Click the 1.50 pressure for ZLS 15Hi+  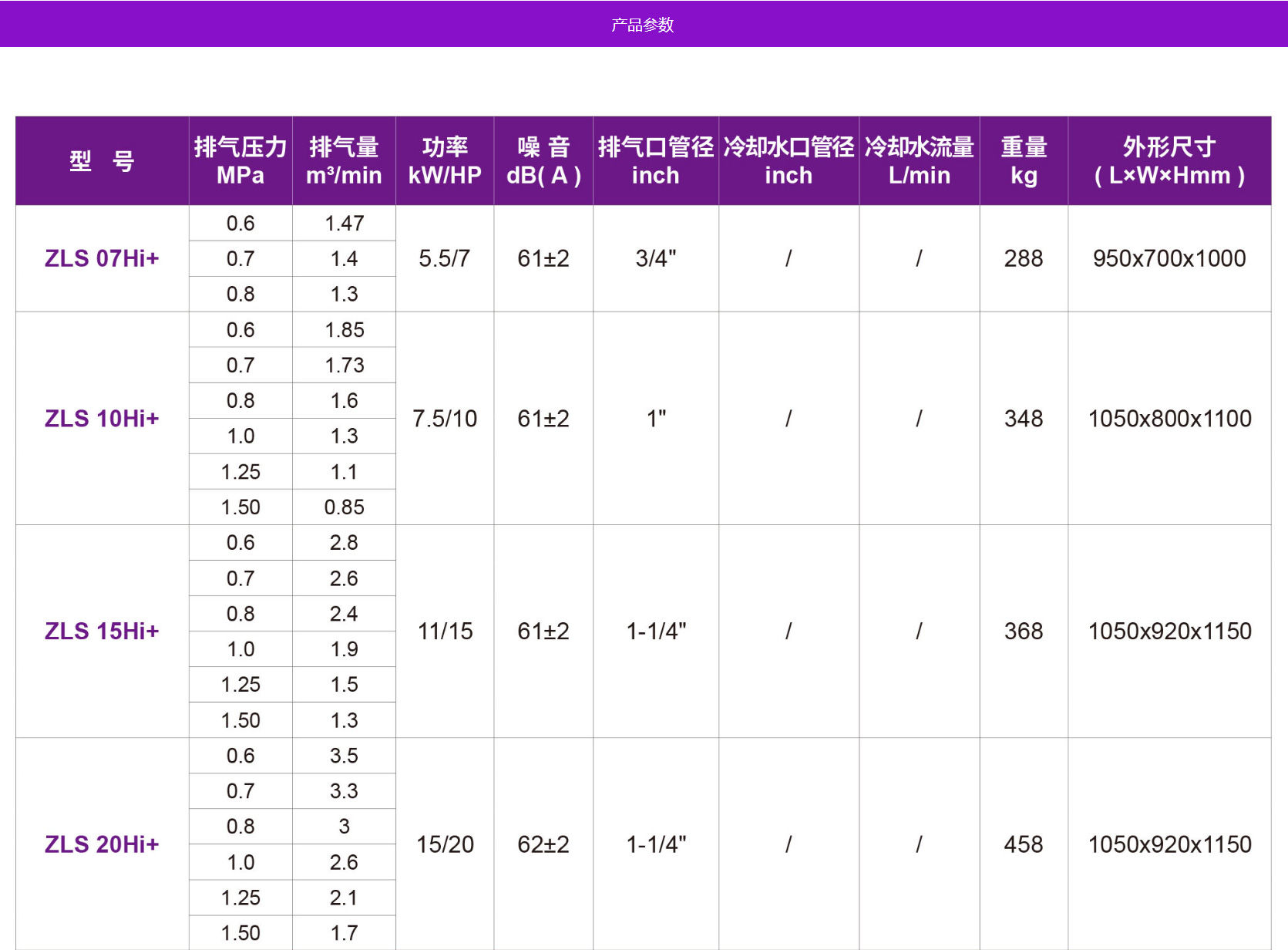tap(240, 720)
